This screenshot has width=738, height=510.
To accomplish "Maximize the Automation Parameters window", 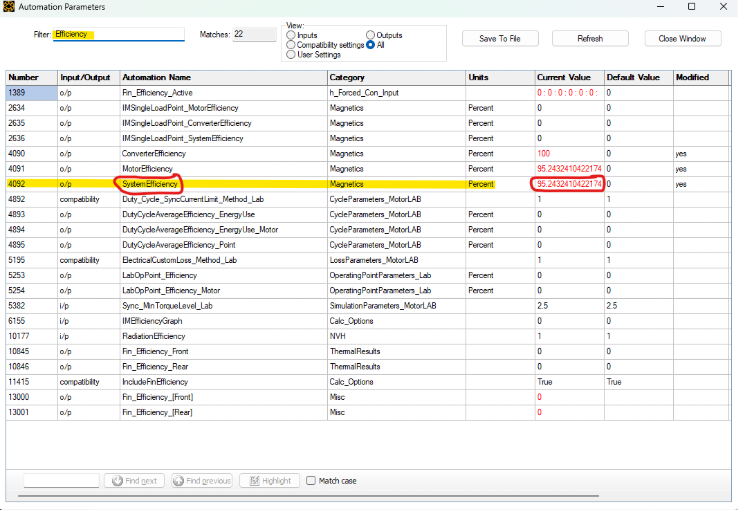I will [691, 7].
